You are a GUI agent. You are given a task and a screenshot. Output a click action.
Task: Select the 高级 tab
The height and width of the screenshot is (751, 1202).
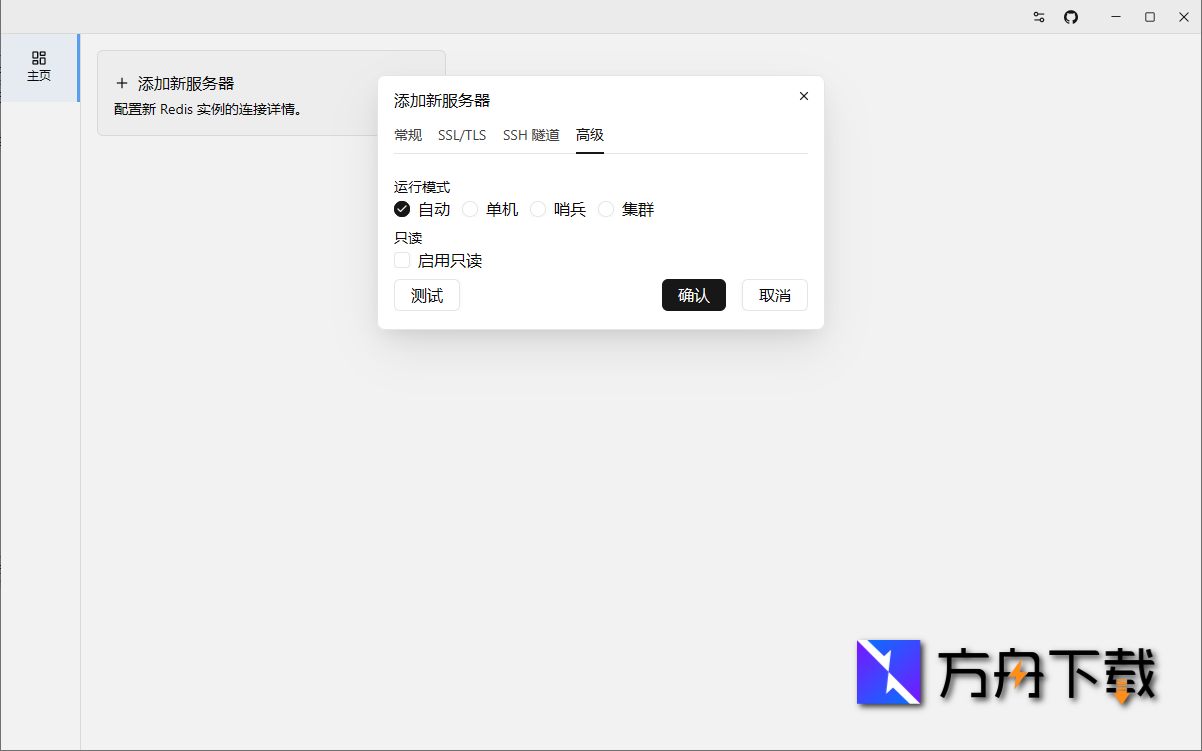point(589,134)
